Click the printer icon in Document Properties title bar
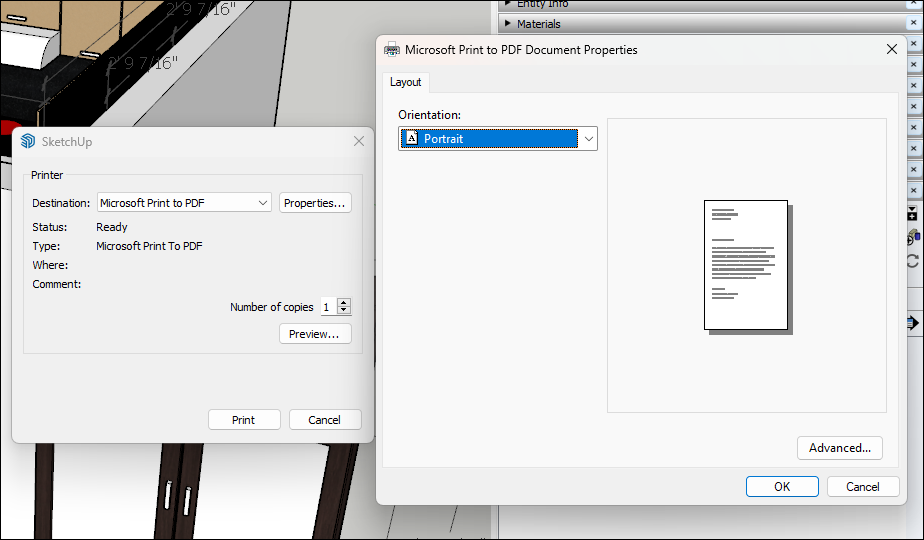Image resolution: width=924 pixels, height=540 pixels. click(392, 50)
